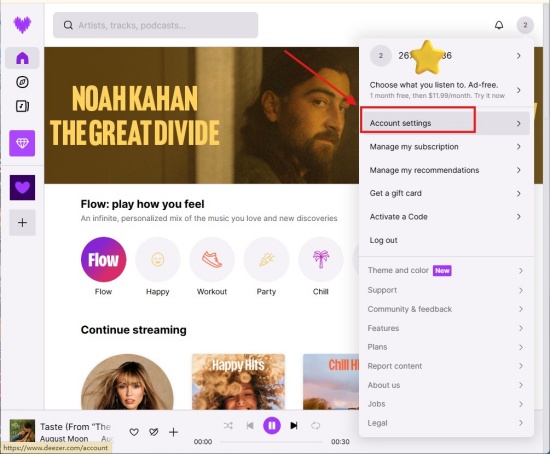Click the crossed heart dislike icon
This screenshot has width=550, height=454.
pyautogui.click(x=154, y=432)
